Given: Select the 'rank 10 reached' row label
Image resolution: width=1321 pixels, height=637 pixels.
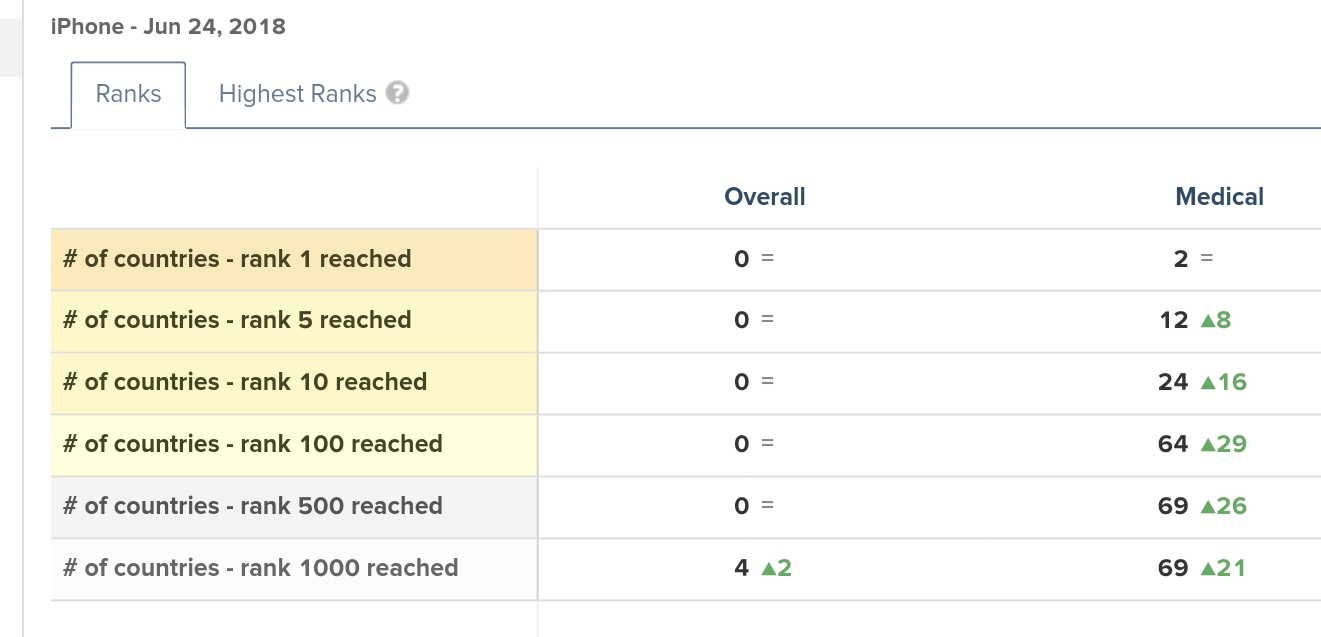Looking at the screenshot, I should (245, 383).
